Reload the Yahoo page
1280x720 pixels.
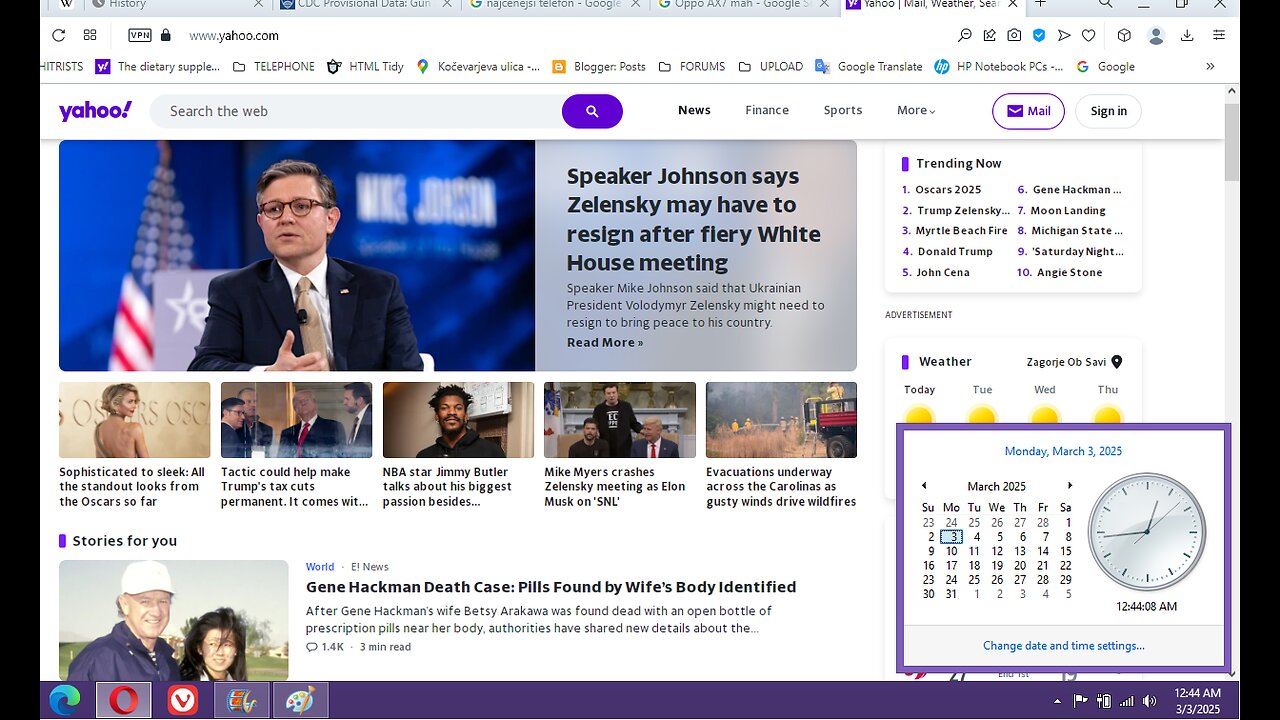click(x=58, y=35)
